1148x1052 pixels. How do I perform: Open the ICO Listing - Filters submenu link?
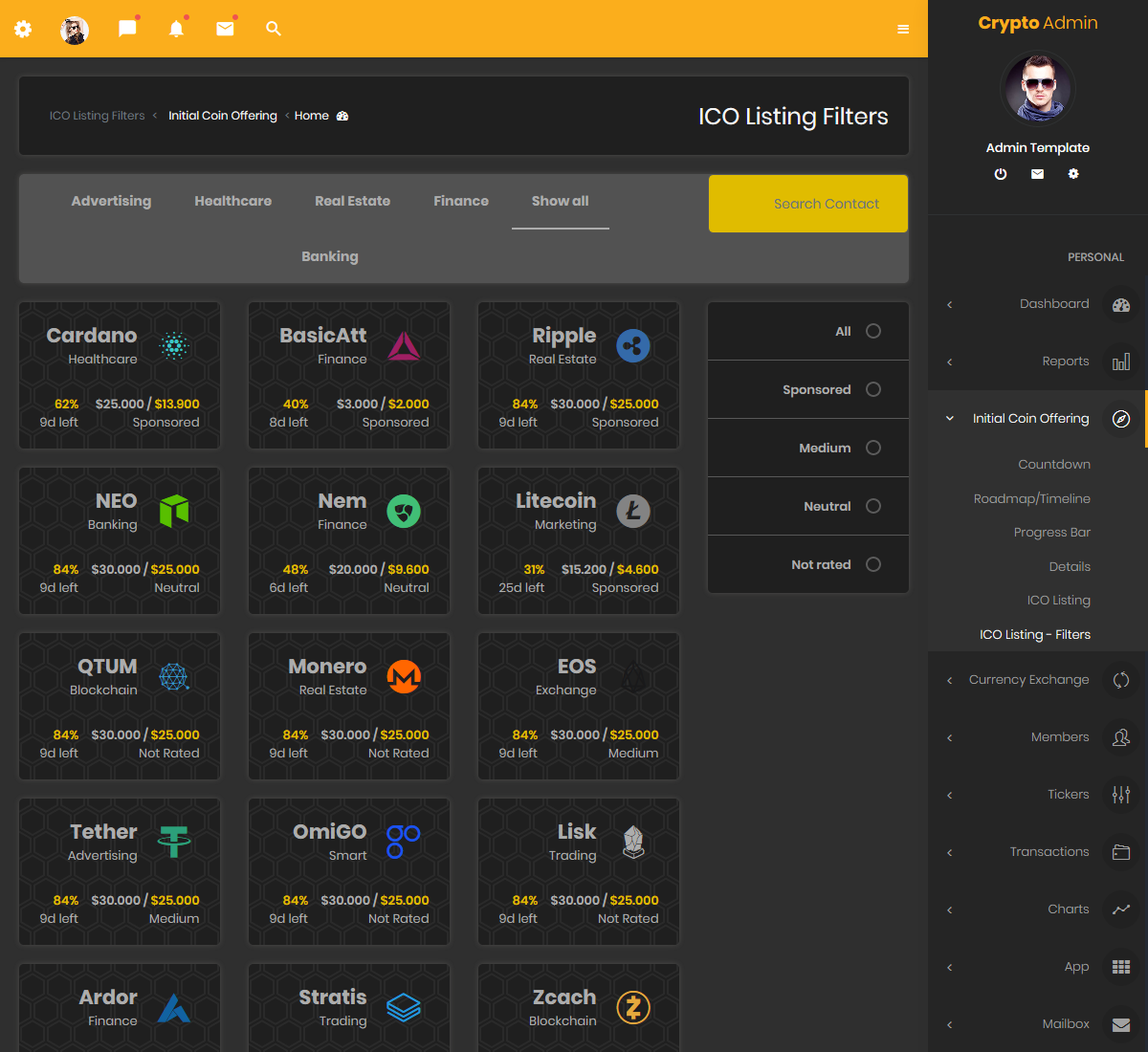coord(1035,635)
